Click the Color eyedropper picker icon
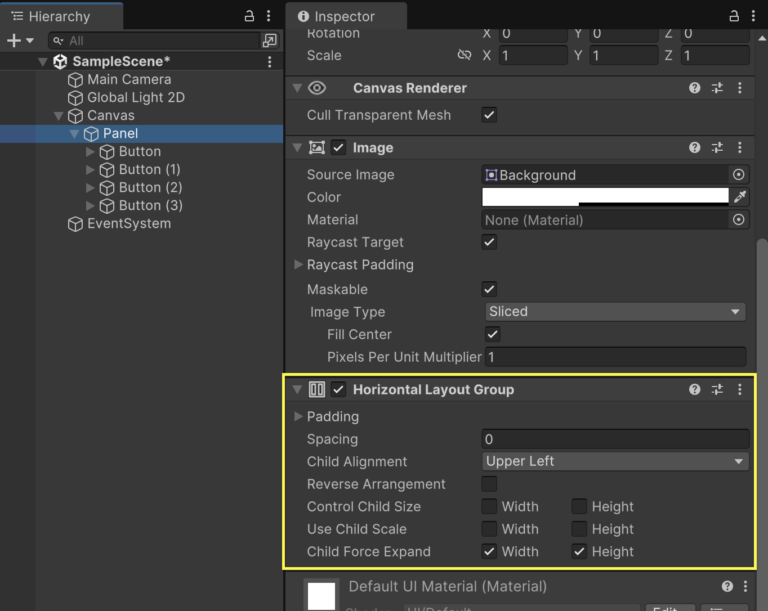The image size is (768, 611). pyautogui.click(x=740, y=197)
